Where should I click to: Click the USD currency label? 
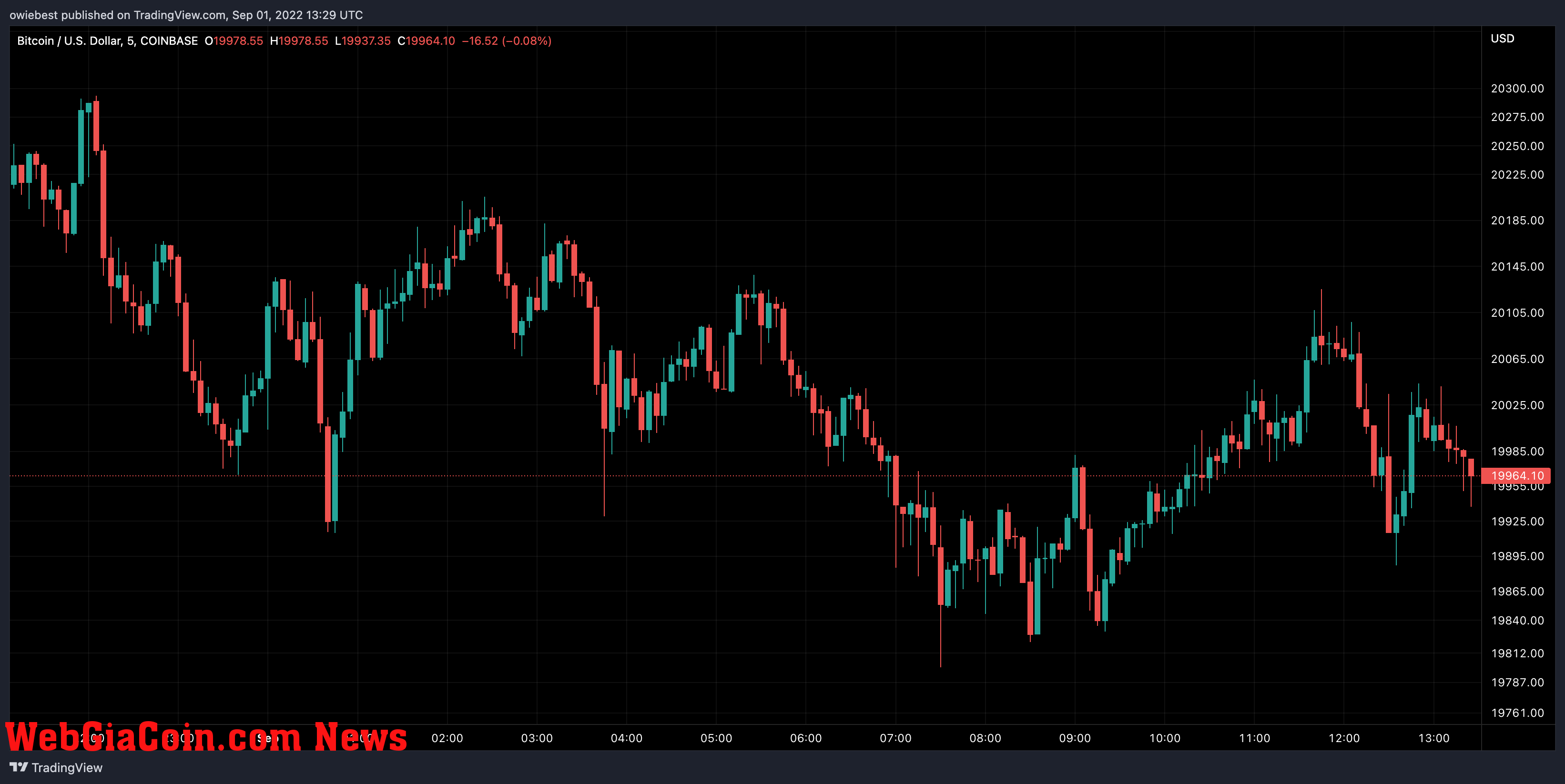(x=1502, y=38)
